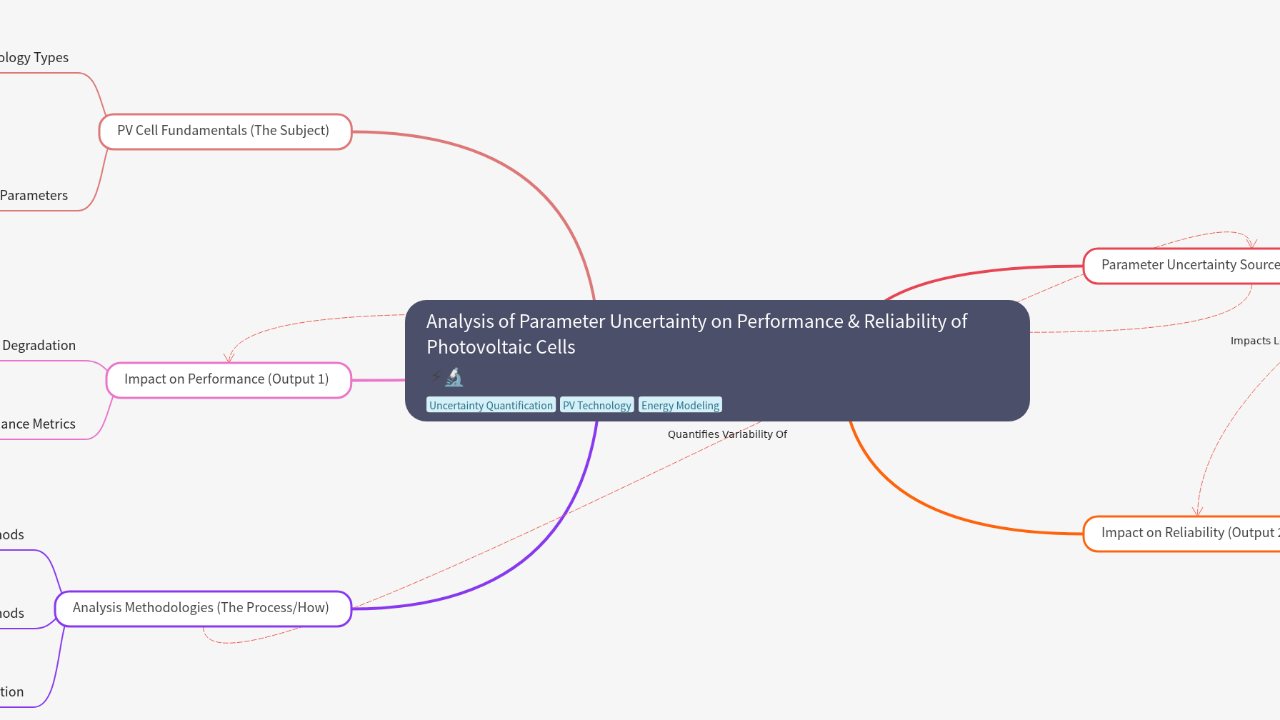Click the microscope icon in the central node
1280x720 pixels.
[455, 378]
